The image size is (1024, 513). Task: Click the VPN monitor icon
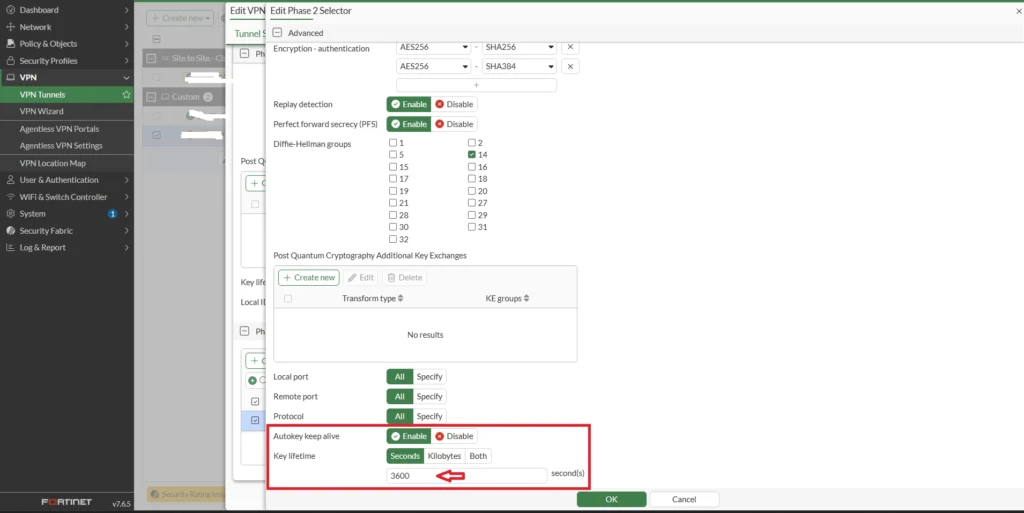point(10,77)
